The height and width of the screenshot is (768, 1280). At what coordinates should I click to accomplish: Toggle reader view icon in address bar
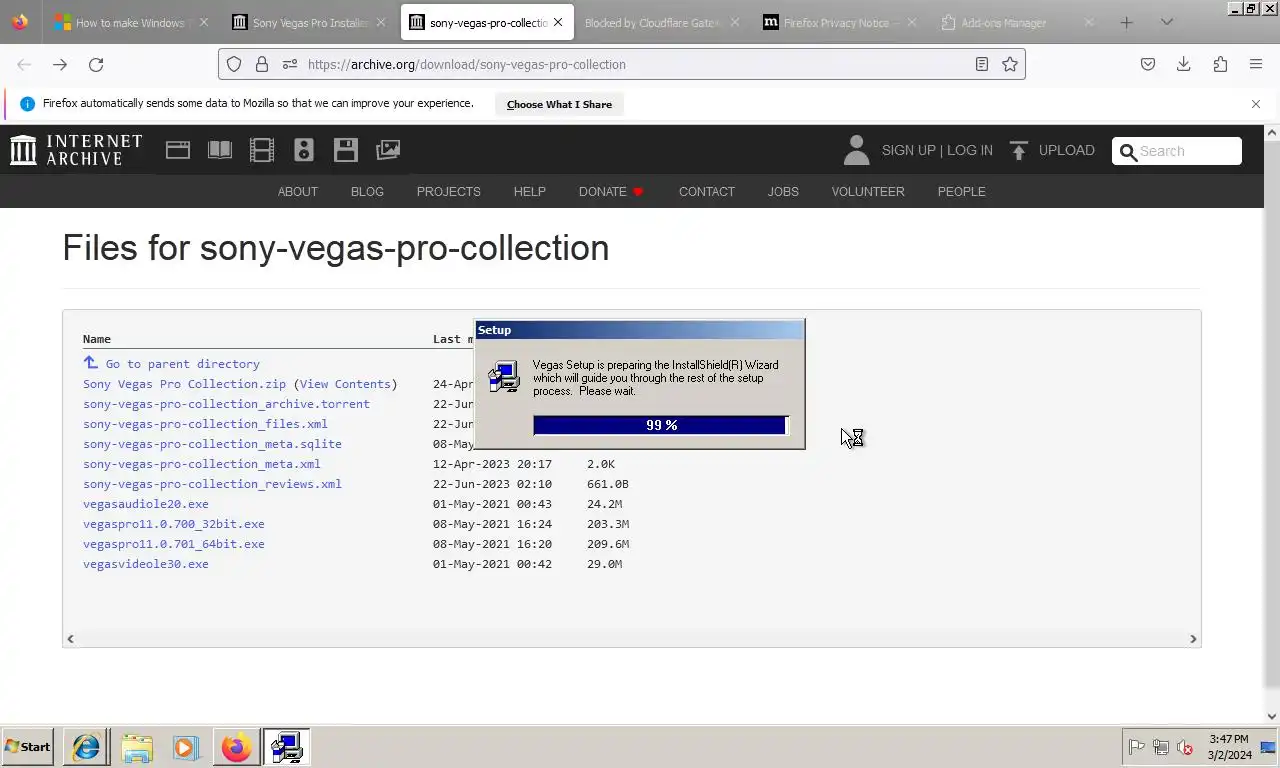[x=982, y=64]
